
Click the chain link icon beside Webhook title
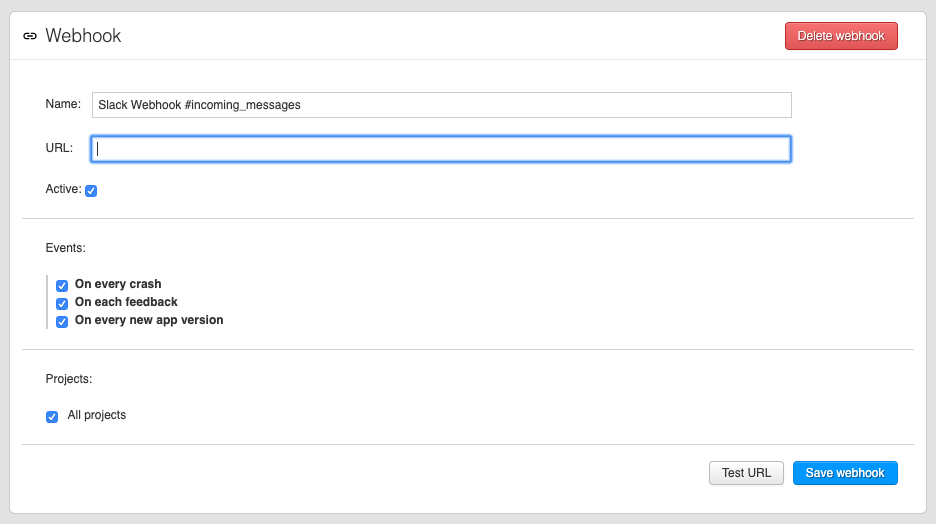coord(30,36)
